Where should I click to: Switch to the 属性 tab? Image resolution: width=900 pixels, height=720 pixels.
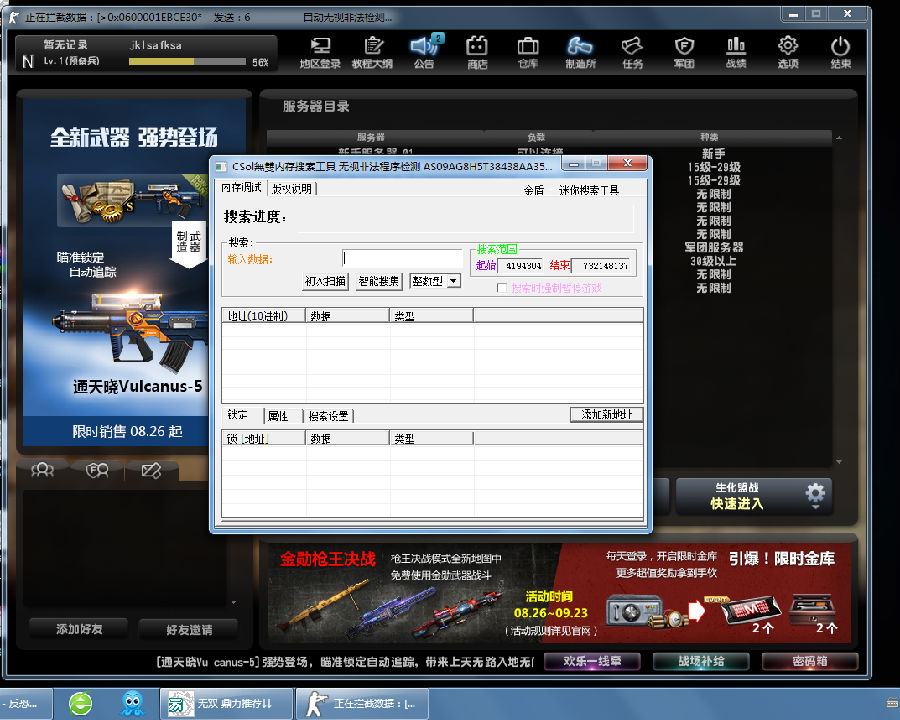tap(278, 416)
